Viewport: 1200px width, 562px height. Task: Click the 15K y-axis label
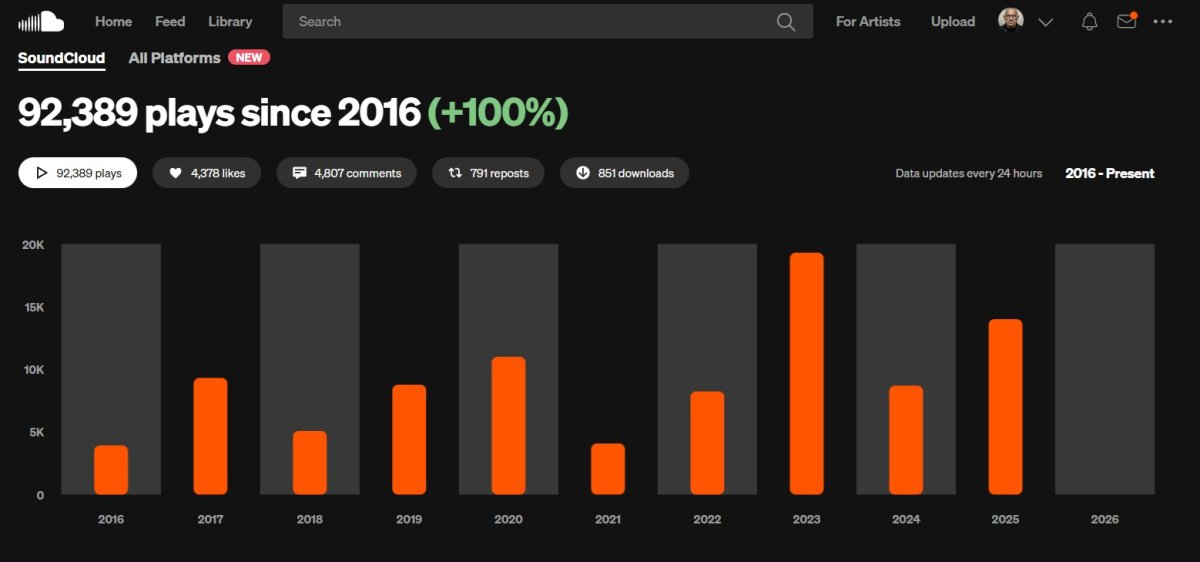[x=34, y=307]
